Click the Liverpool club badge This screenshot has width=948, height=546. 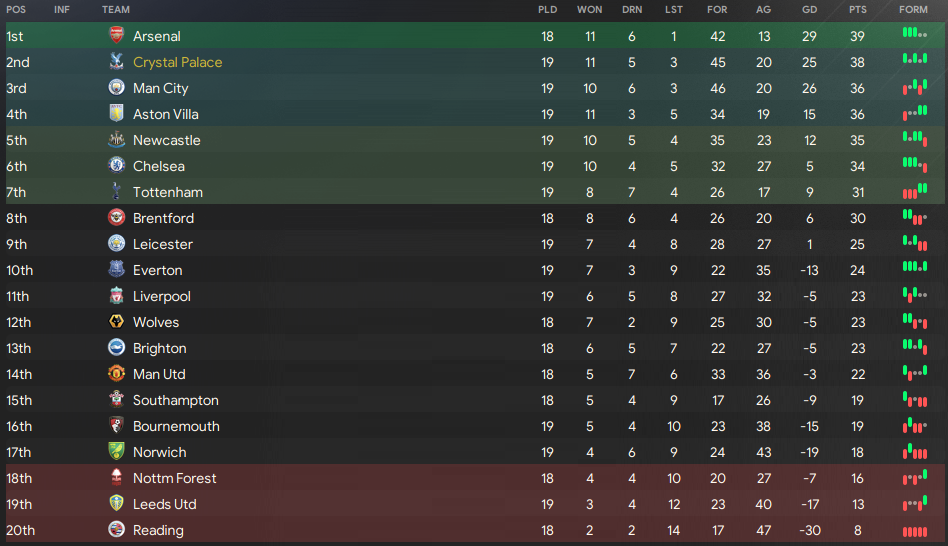[116, 295]
